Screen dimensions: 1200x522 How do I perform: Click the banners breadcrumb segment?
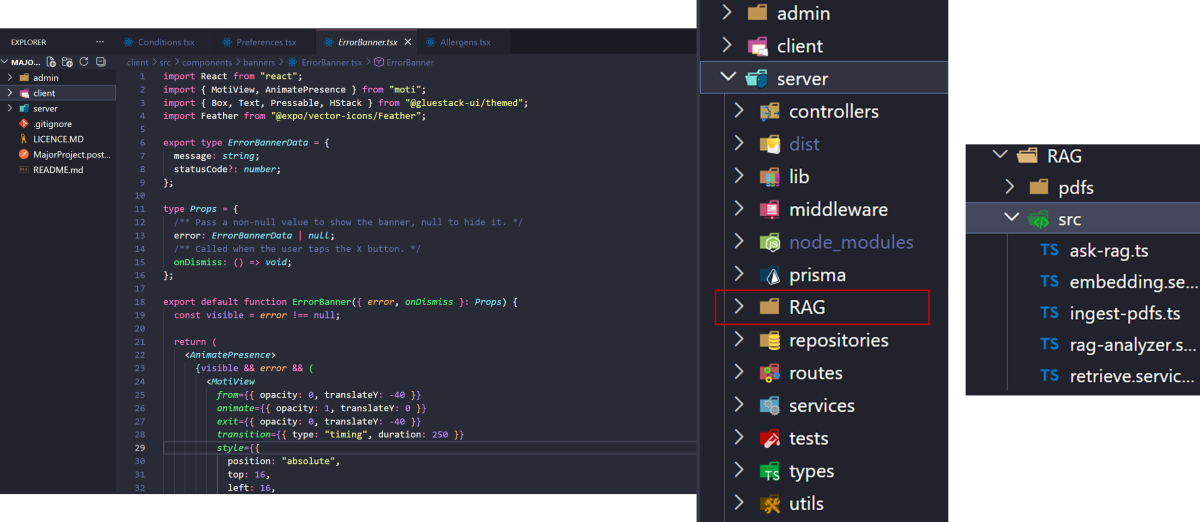point(257,62)
